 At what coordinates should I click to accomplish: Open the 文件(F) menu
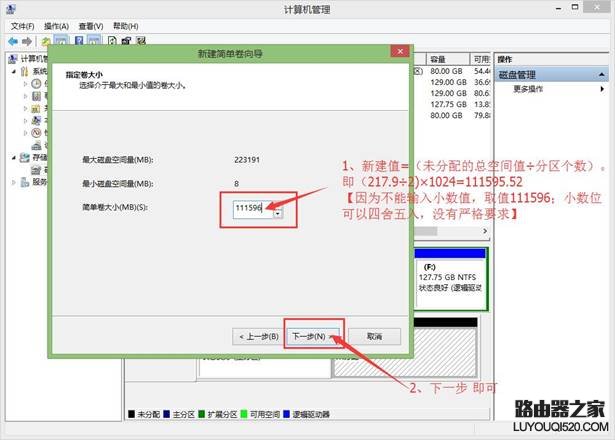(x=22, y=26)
